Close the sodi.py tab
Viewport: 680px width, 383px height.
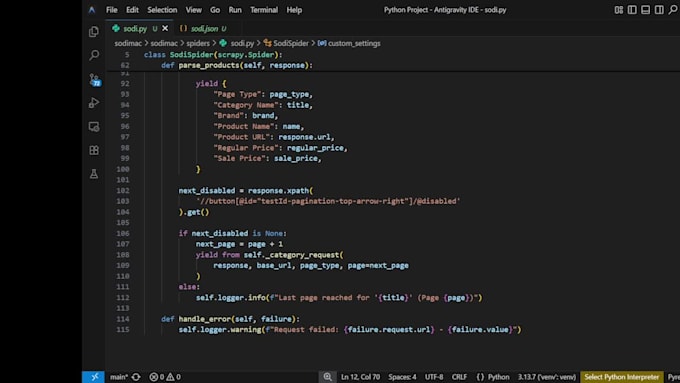click(x=165, y=29)
